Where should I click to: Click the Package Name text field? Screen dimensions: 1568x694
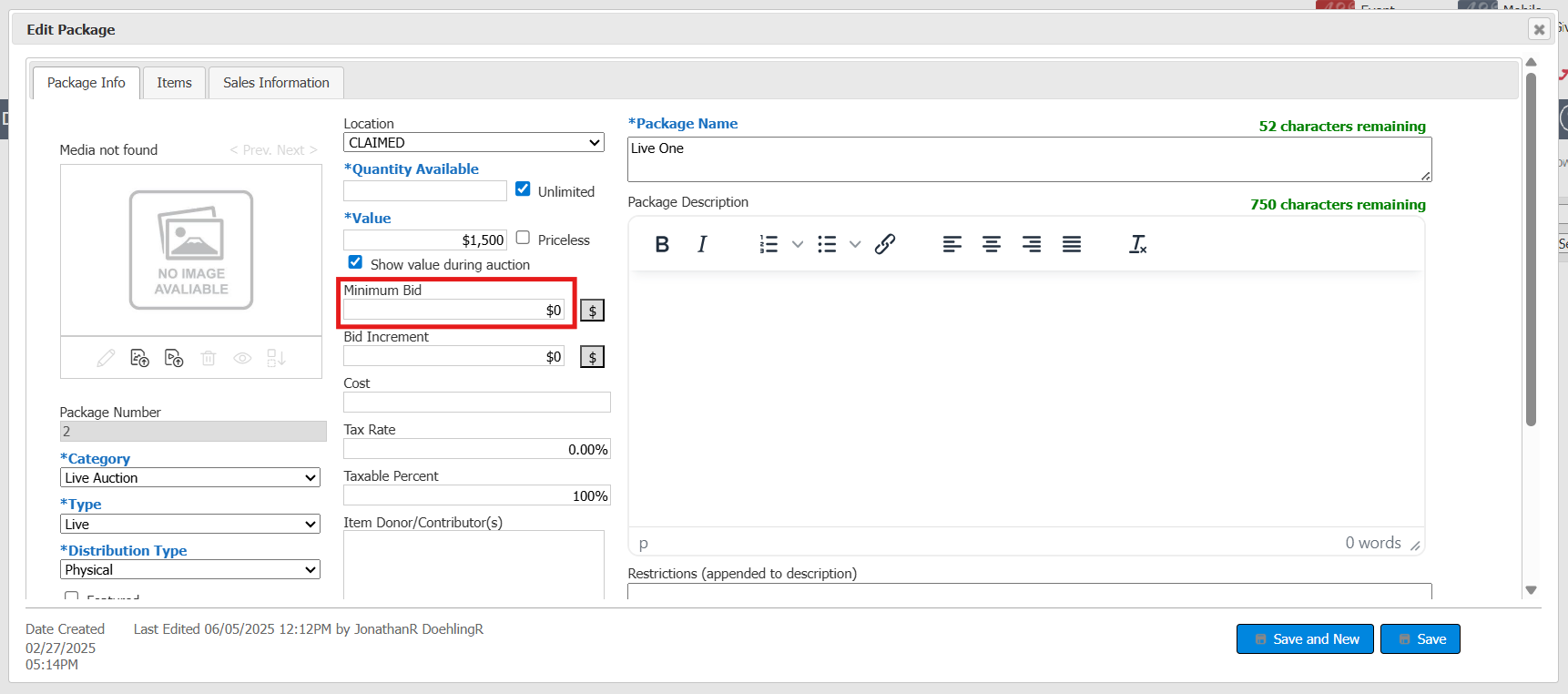tap(1029, 159)
